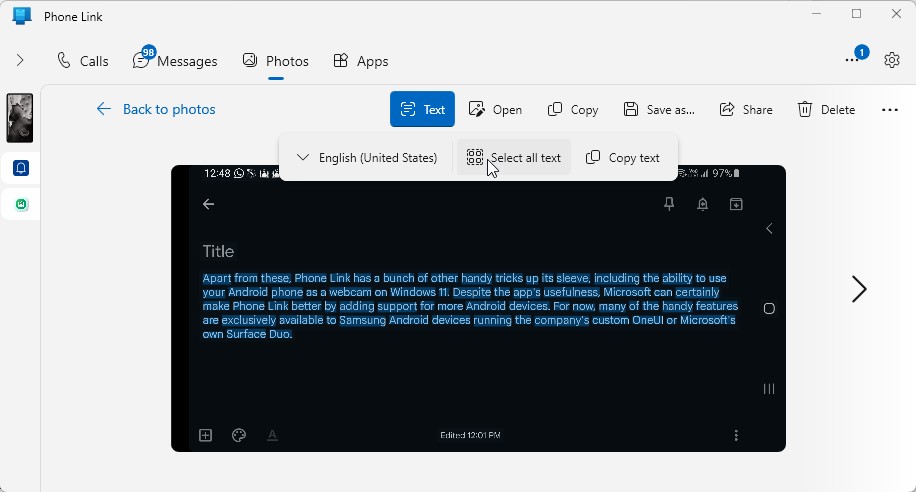Copy the photo
916x492 pixels.
pos(572,109)
